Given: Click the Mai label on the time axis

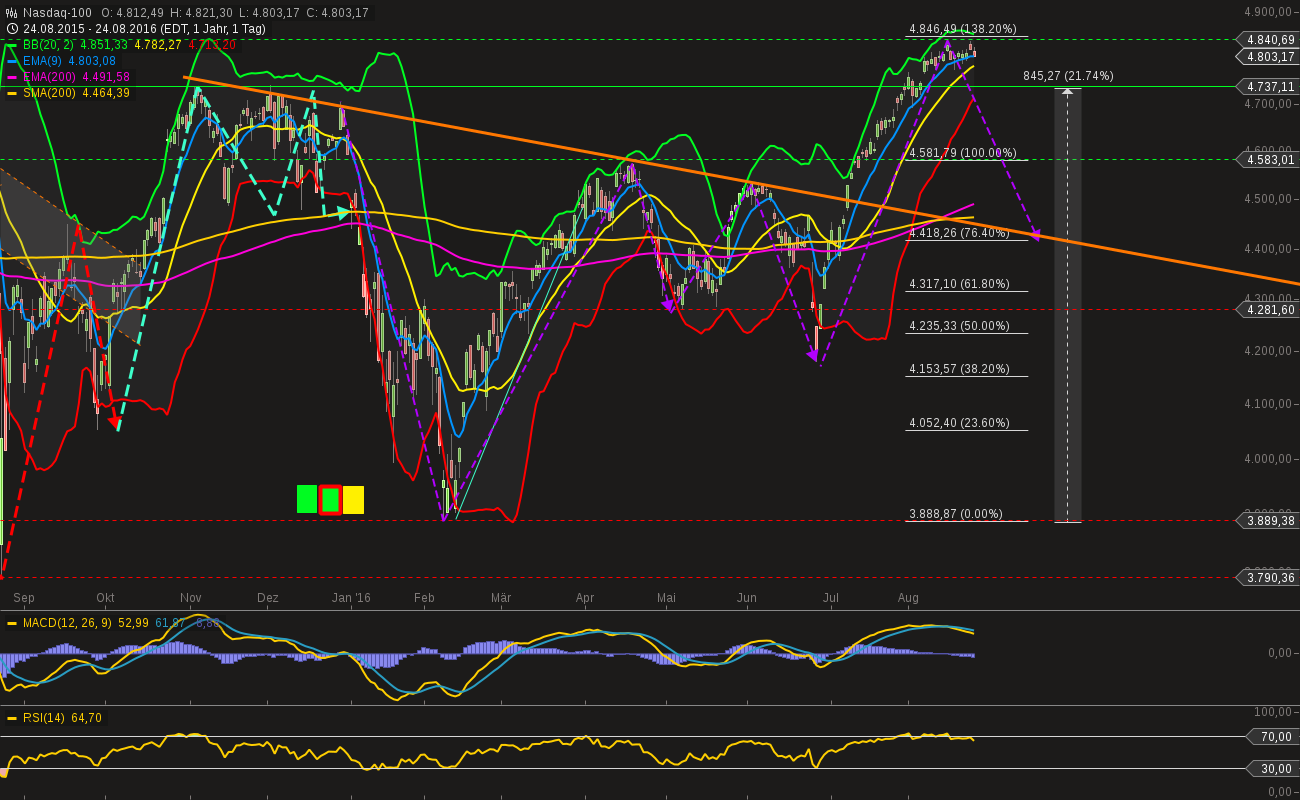Looking at the screenshot, I should pyautogui.click(x=666, y=598).
